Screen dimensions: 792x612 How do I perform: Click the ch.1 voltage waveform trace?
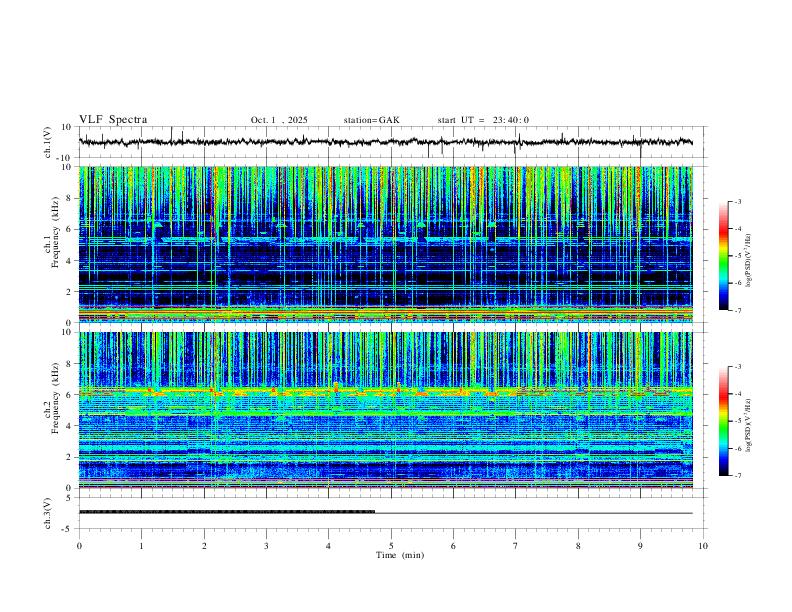(x=385, y=142)
